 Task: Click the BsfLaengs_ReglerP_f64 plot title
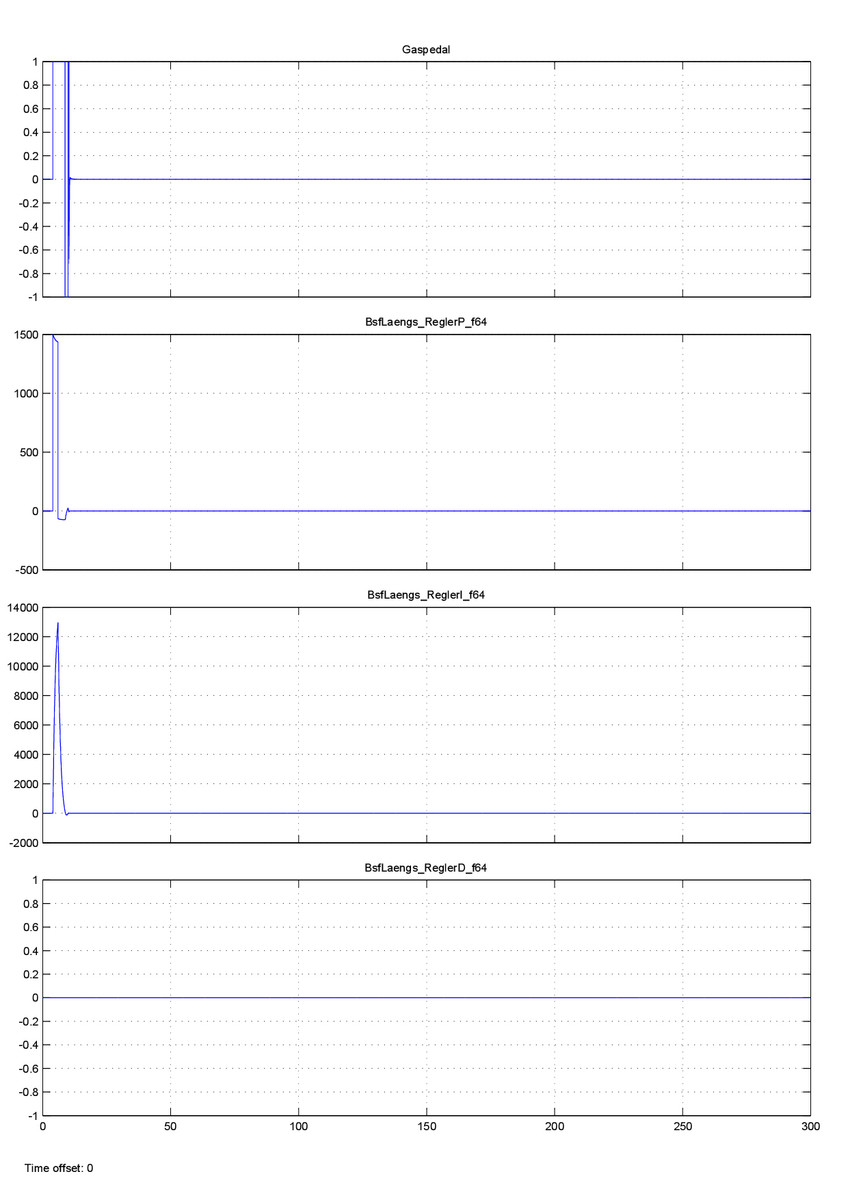[426, 321]
